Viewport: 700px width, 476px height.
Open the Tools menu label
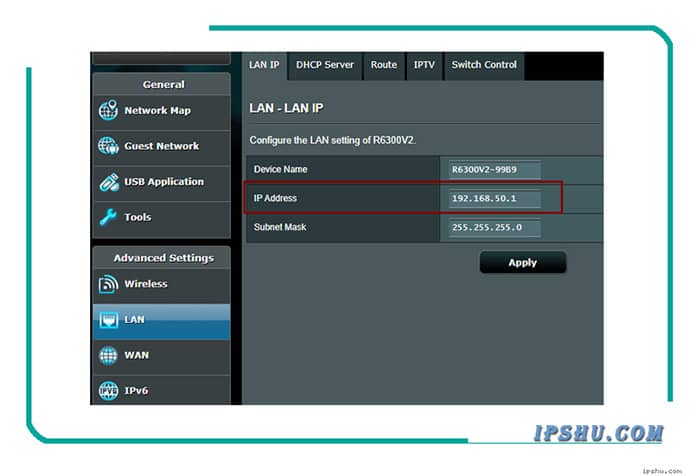click(138, 217)
